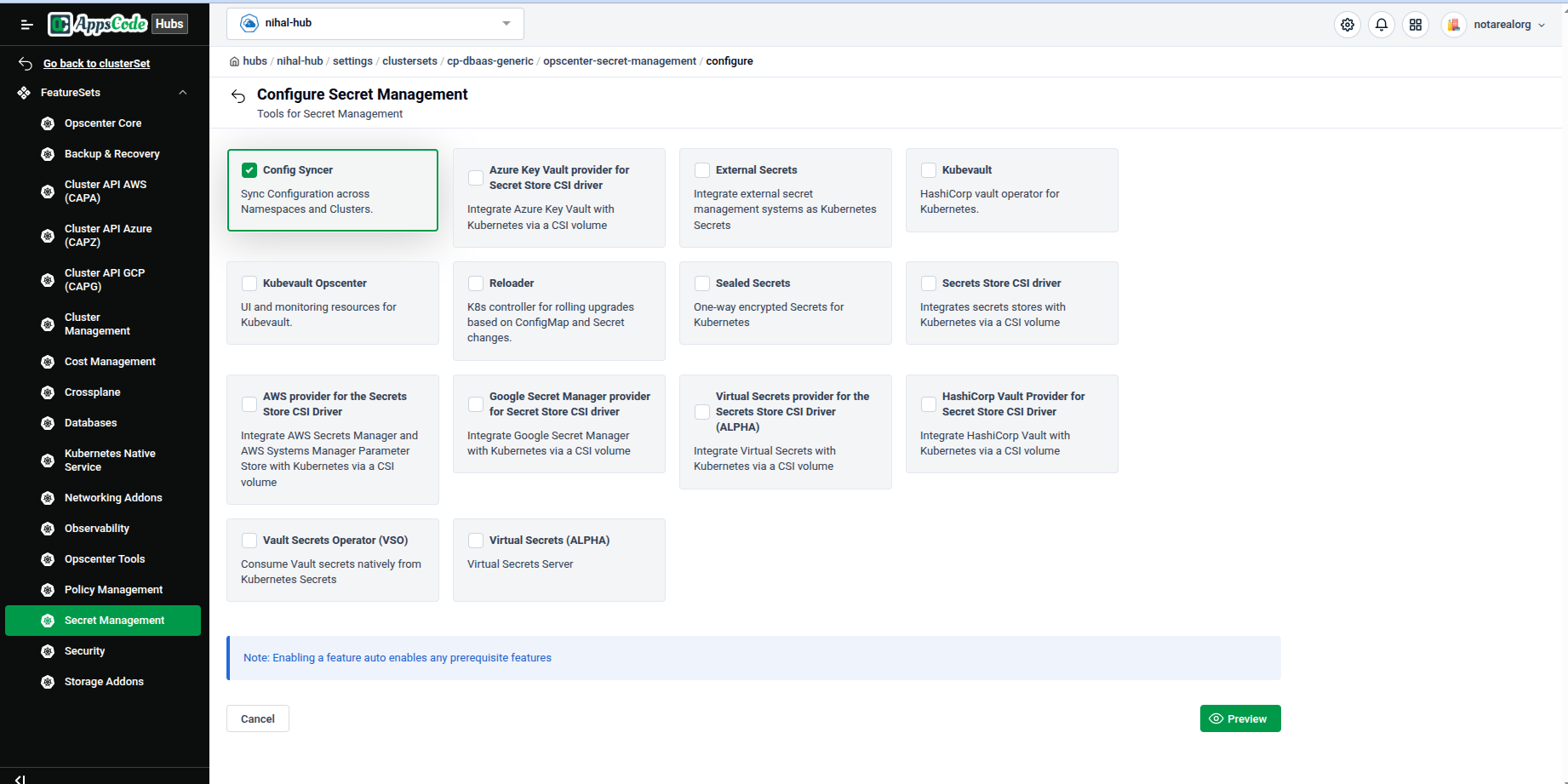Enable AWS provider for Secrets Store checkbox
This screenshot has height=784, width=1568.
[249, 404]
